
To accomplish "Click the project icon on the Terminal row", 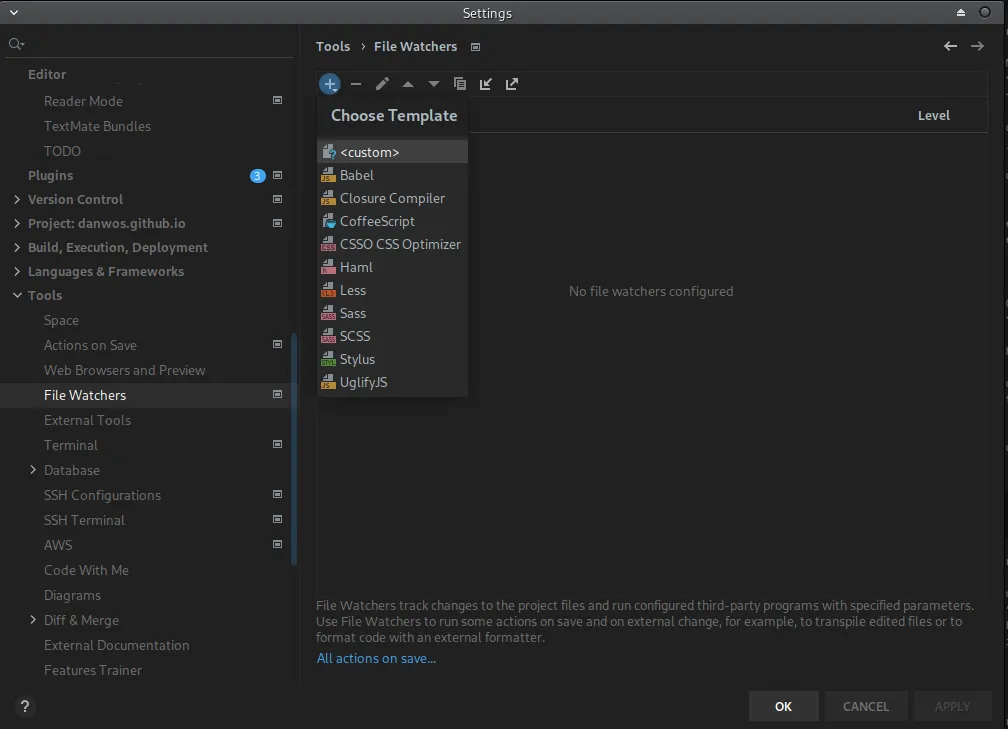I will [x=278, y=444].
